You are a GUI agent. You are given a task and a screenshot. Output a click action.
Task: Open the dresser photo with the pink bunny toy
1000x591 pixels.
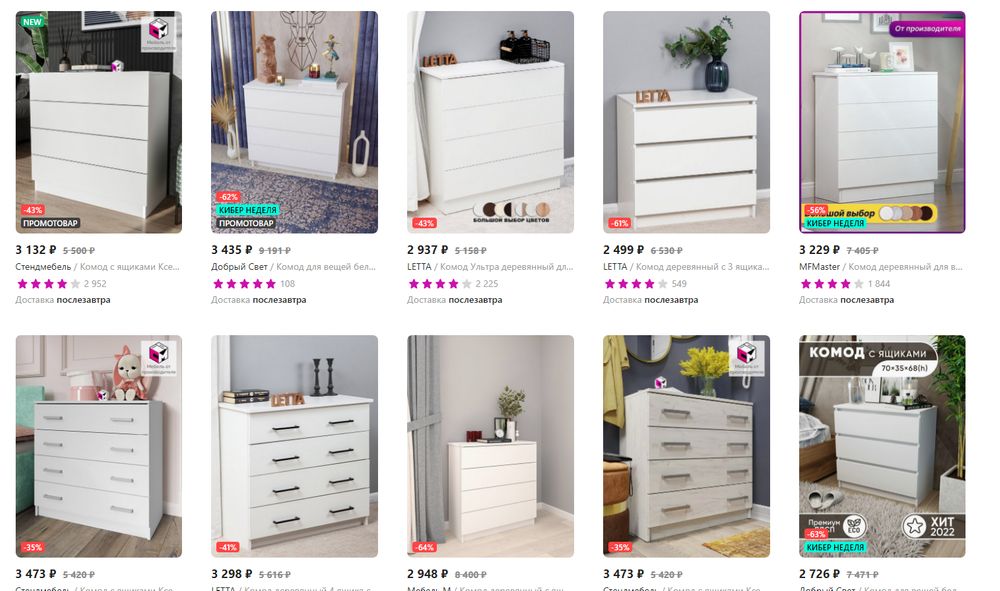(x=98, y=446)
